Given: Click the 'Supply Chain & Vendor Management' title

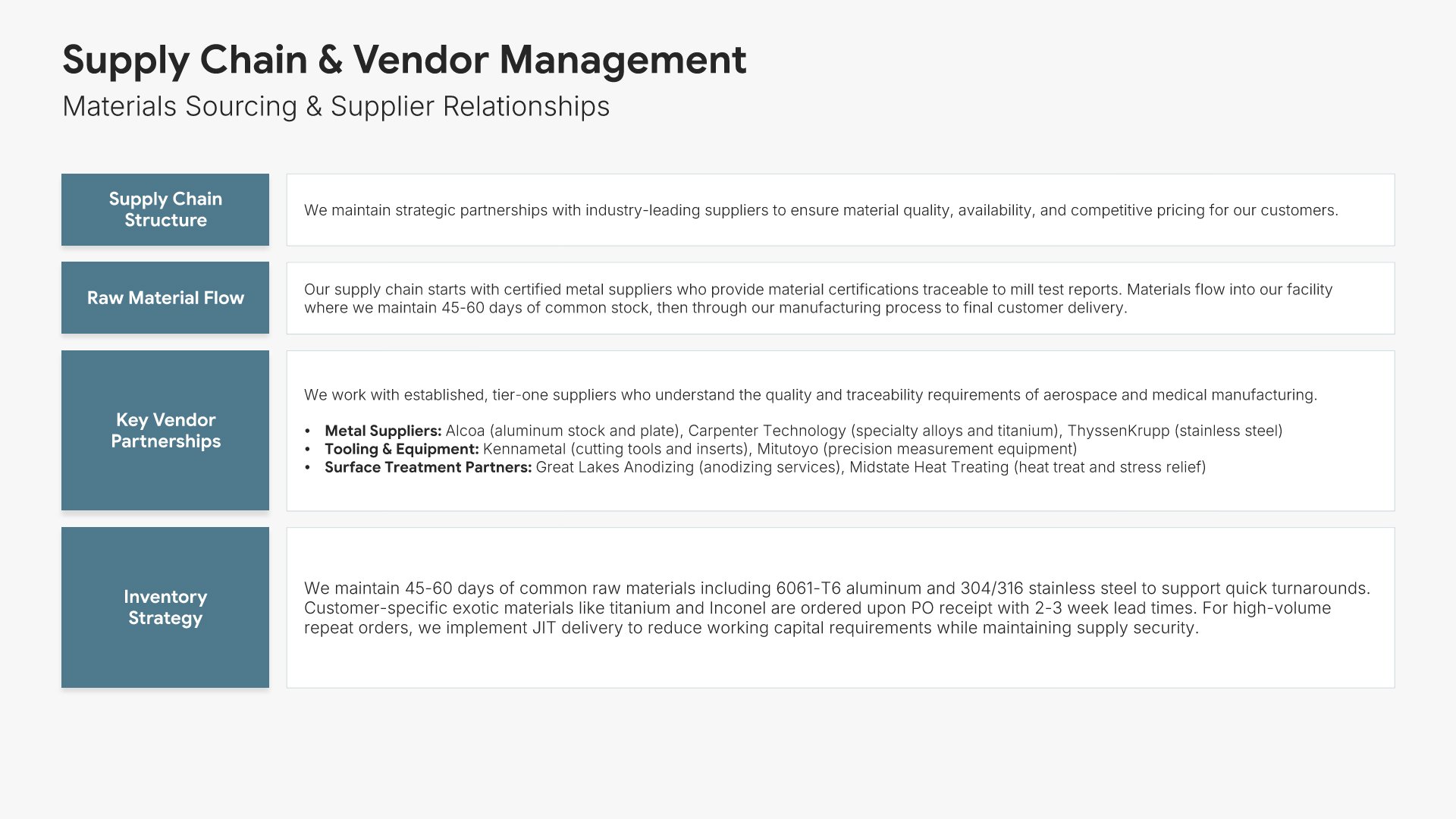Looking at the screenshot, I should [404, 60].
